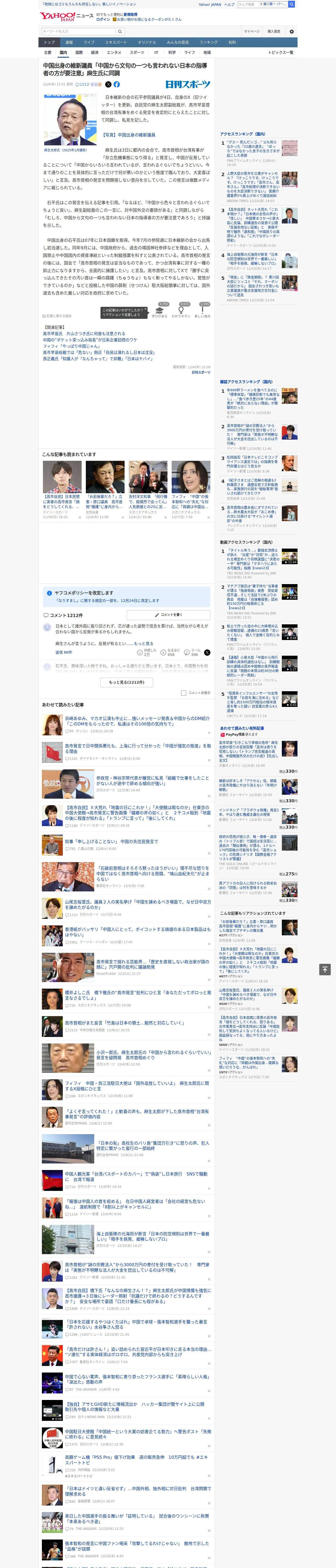Click the もっと見る(1212件) button
The height and width of the screenshot is (1568, 336).
pyautogui.click(x=127, y=682)
